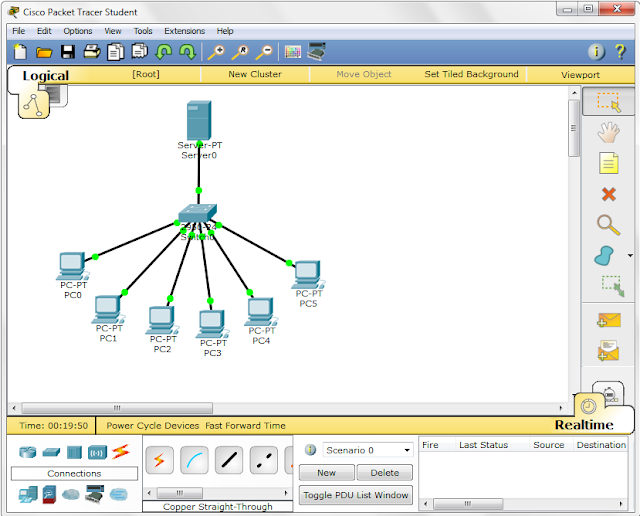Viewport: 640px width, 516px height.
Task: Open the custom devices dialog icon
Action: pos(316,51)
